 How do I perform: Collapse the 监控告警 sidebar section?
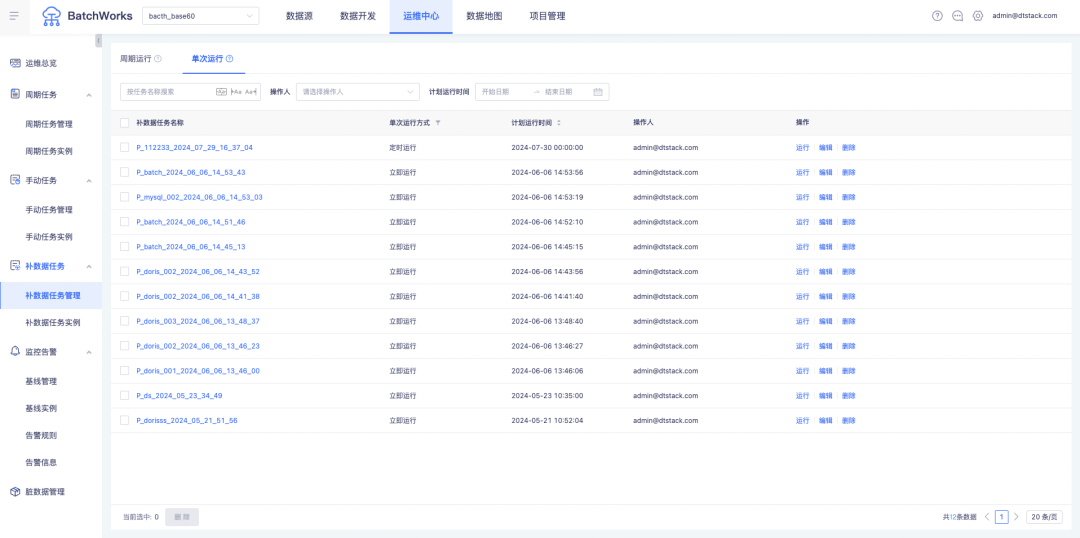coord(89,352)
